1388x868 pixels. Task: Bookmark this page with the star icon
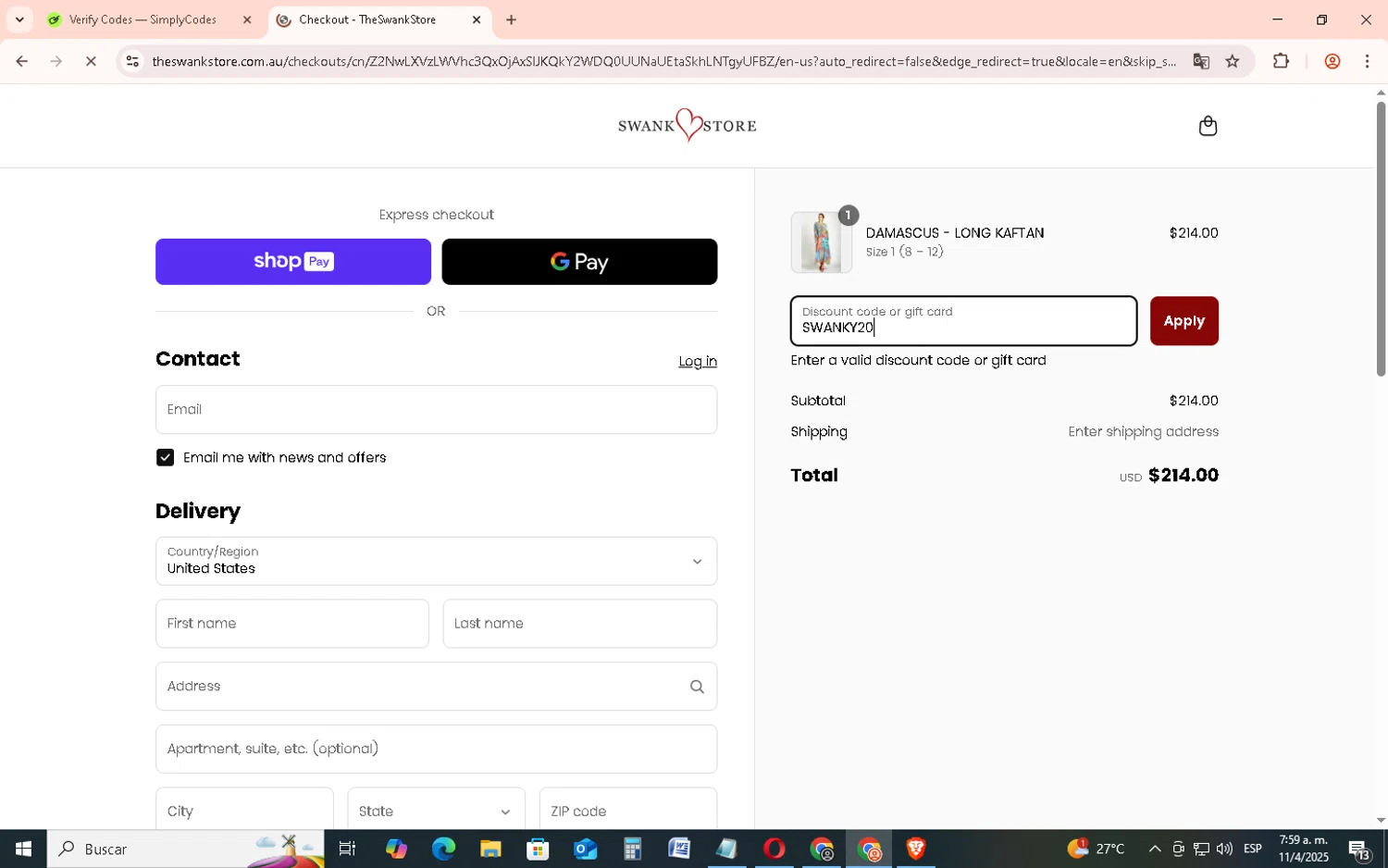click(x=1233, y=61)
